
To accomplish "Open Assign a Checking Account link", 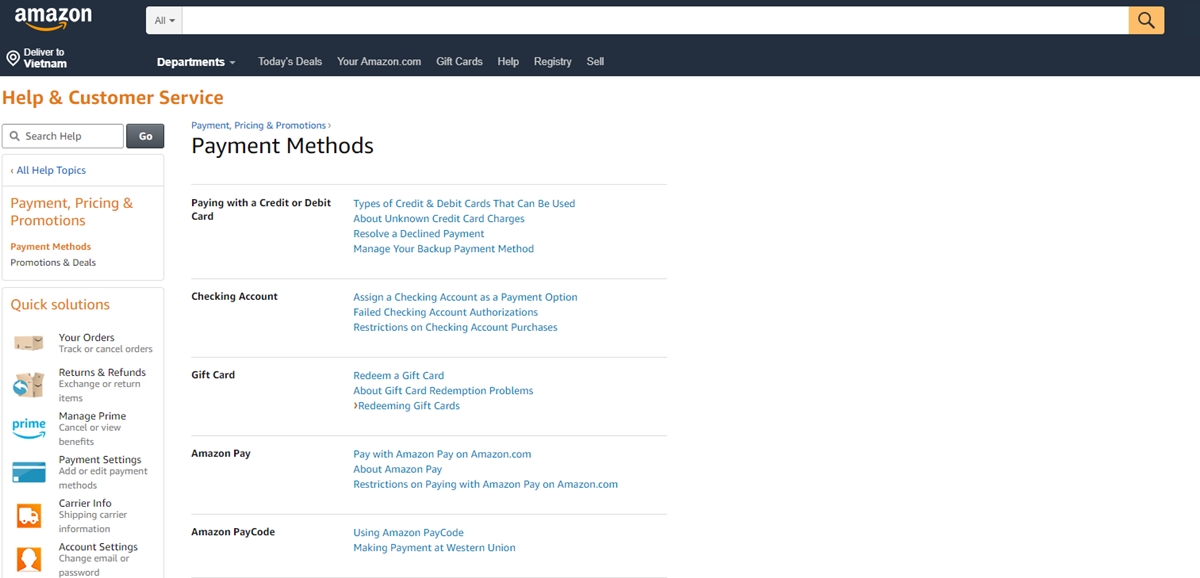I will tap(465, 297).
